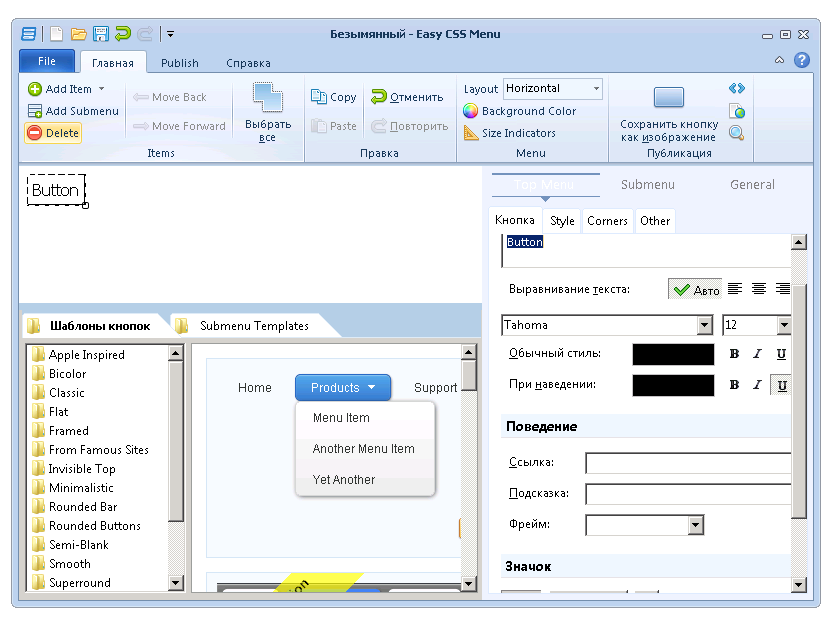This screenshot has width=836, height=627.
Task: Click the Выбрать все (select all) icon
Action: (x=267, y=98)
